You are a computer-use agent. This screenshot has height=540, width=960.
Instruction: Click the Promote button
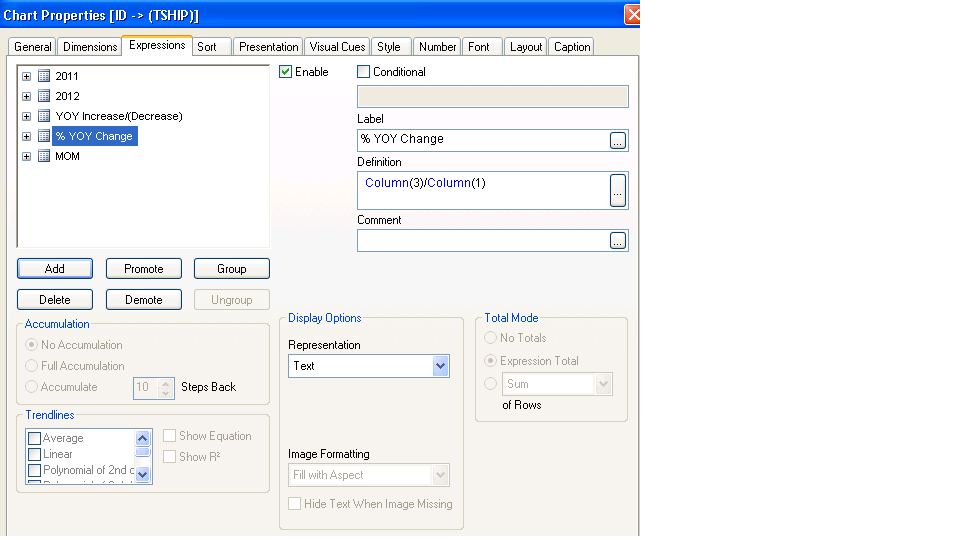pyautogui.click(x=144, y=269)
